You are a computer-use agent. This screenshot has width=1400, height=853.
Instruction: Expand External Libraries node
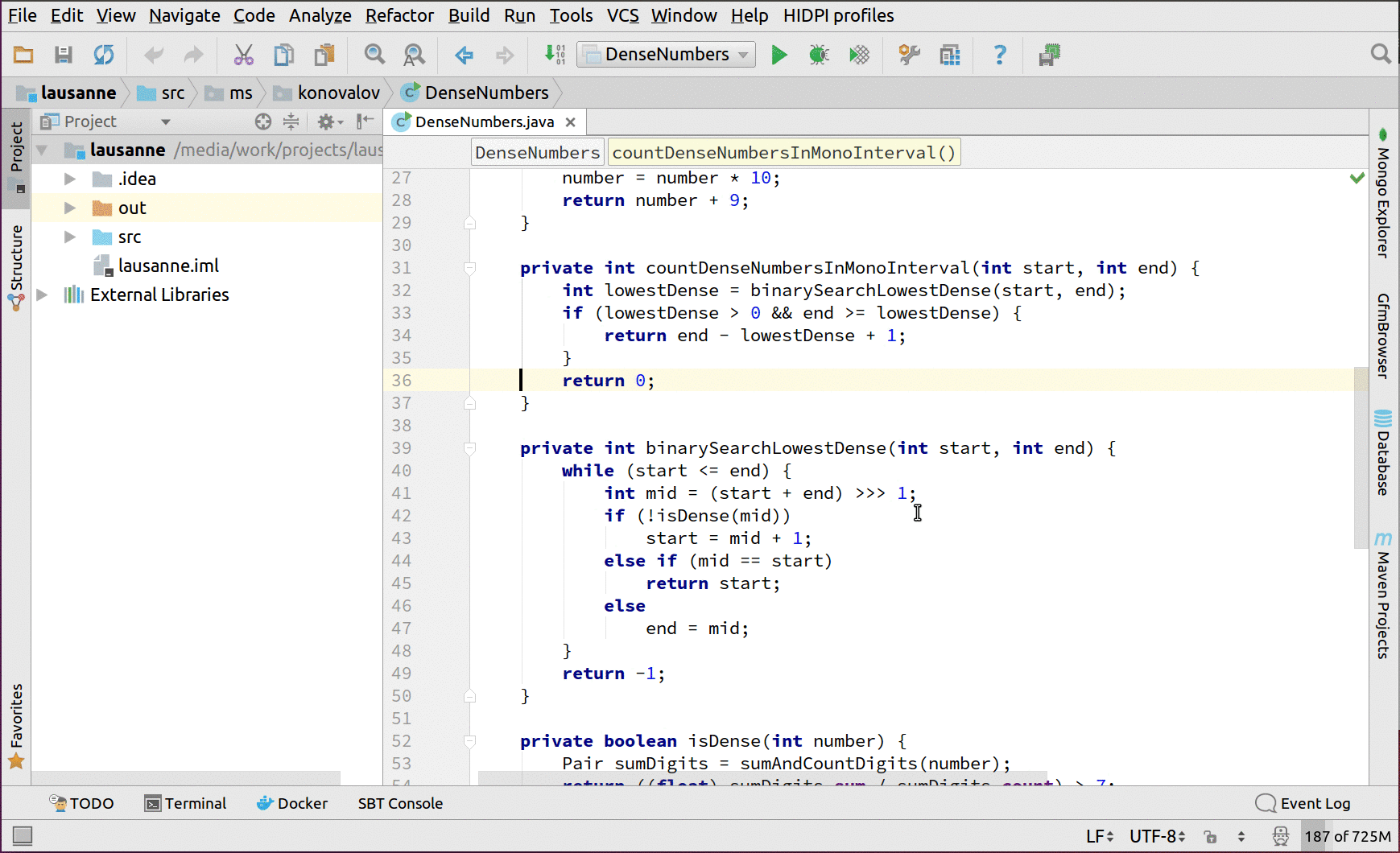(43, 295)
